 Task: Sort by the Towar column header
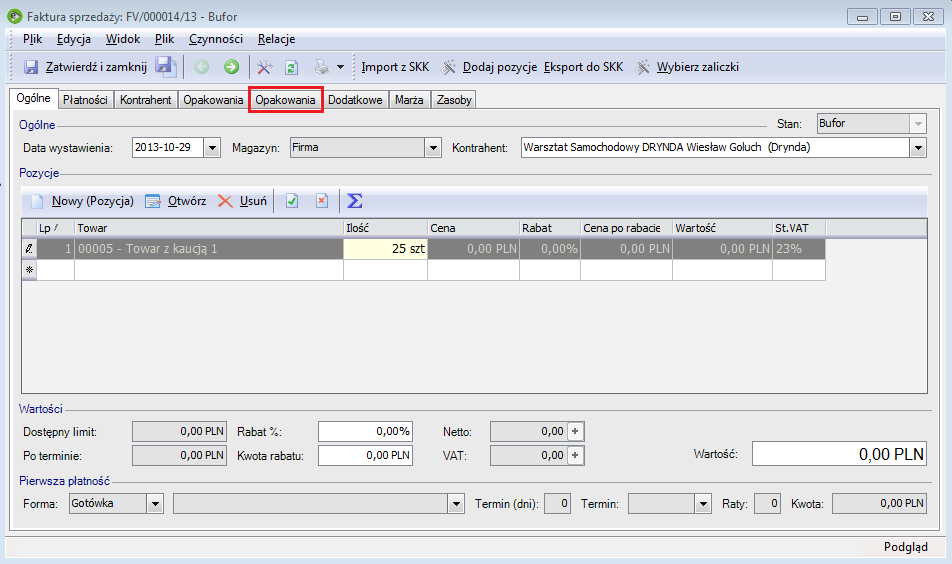pos(209,228)
